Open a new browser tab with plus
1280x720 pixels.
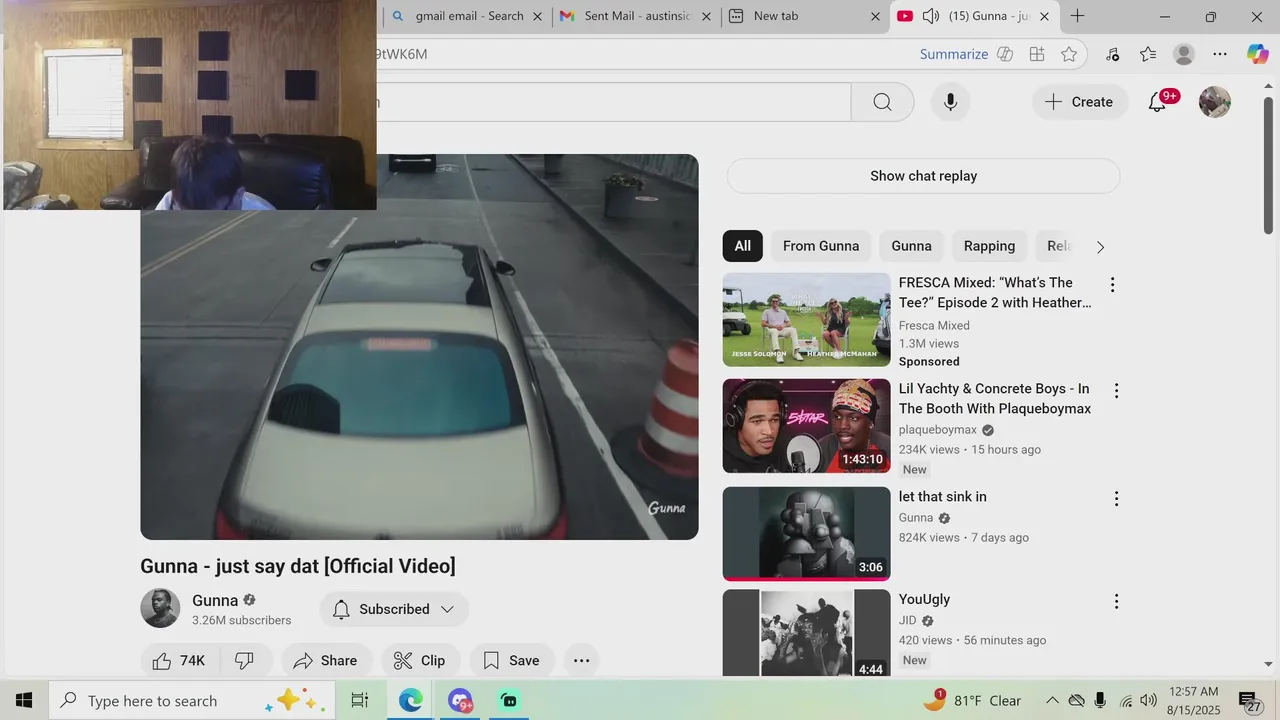pos(1077,16)
